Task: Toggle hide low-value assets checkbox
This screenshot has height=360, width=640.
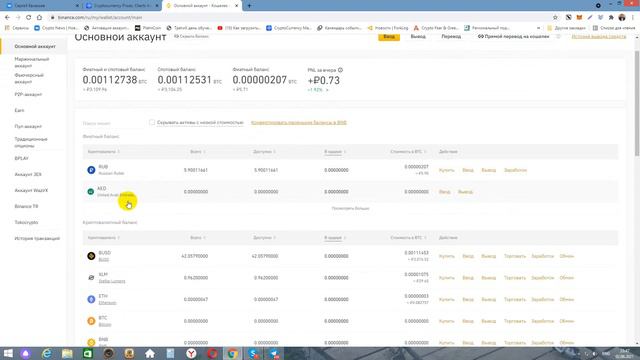Action: click(152, 122)
